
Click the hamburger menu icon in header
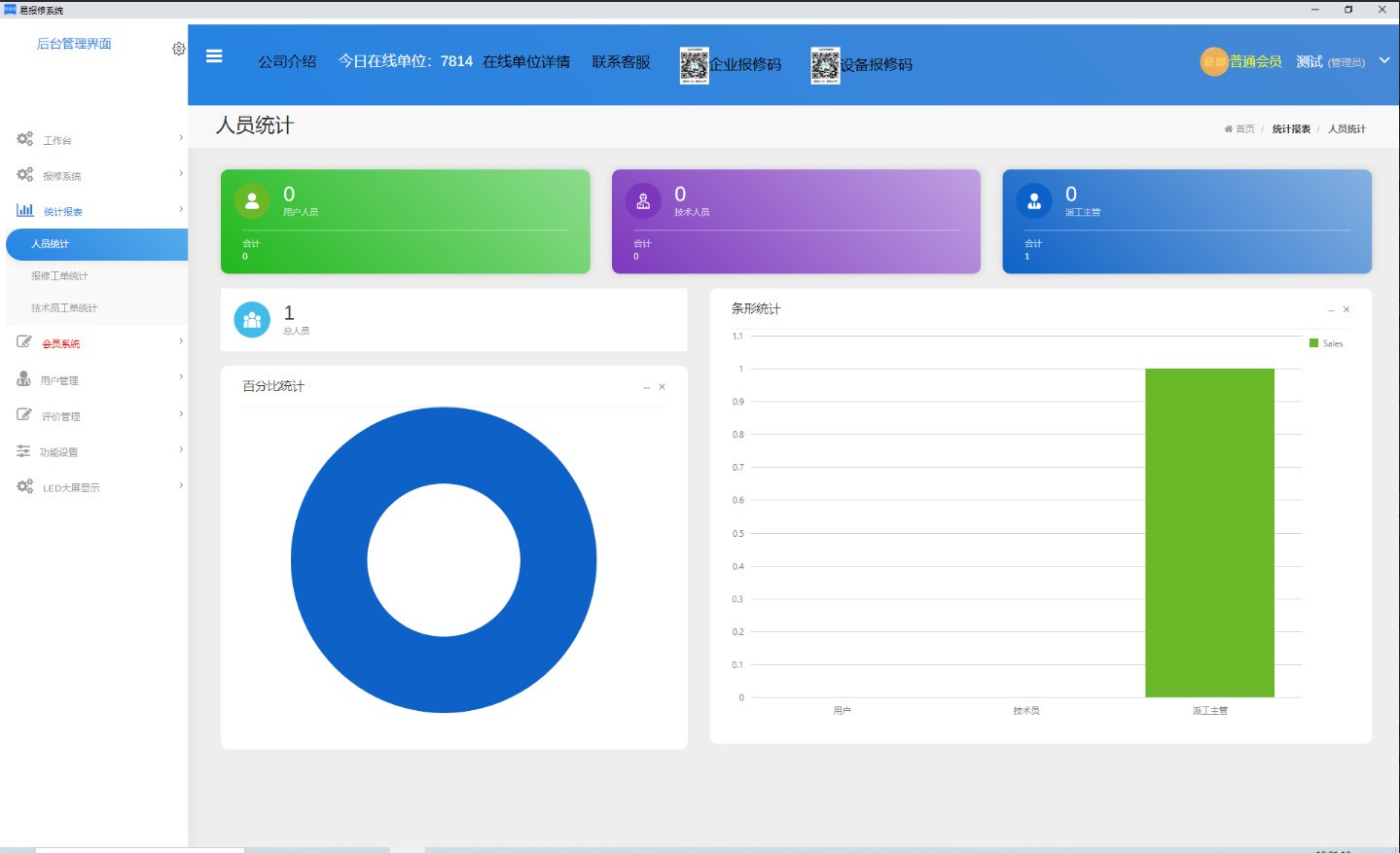coord(214,56)
